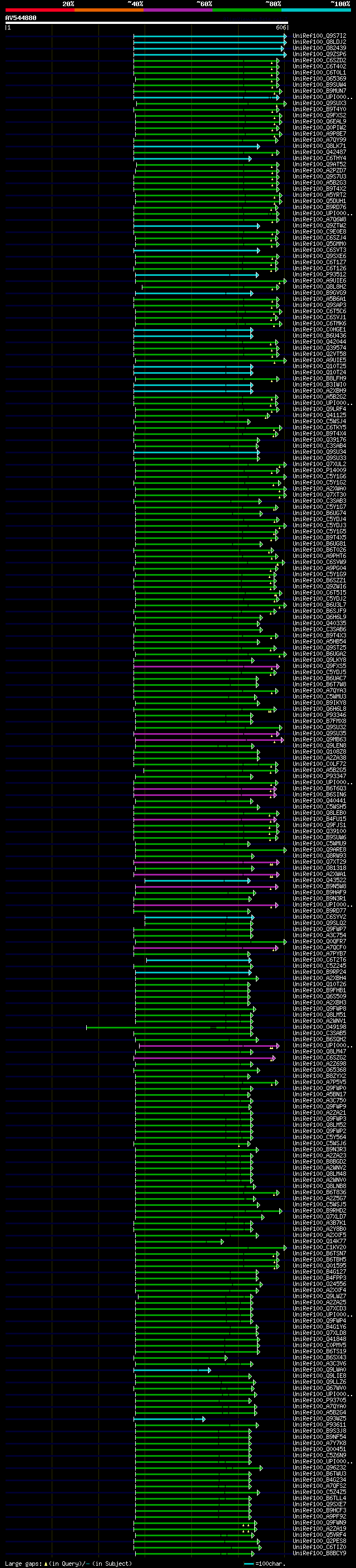This screenshot has width=356, height=1568.
Task: Click the query name AV544880
Action: coord(21,18)
